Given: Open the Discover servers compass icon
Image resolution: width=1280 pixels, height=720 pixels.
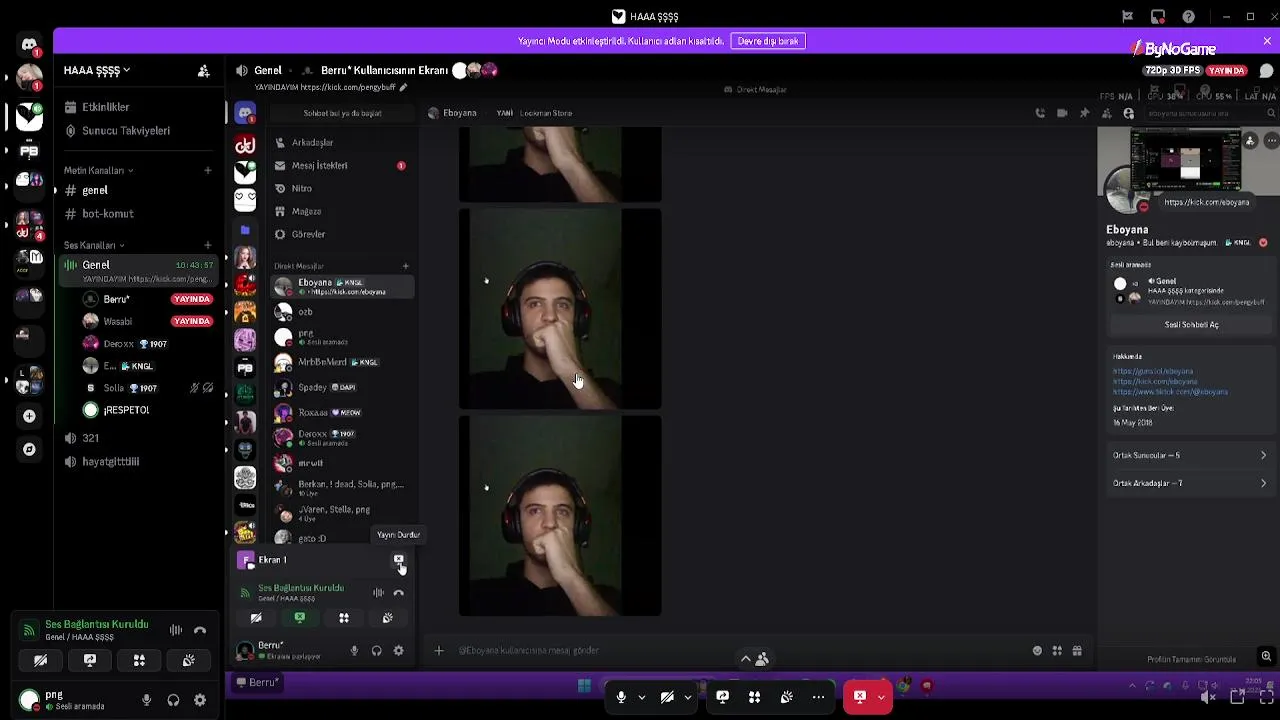Looking at the screenshot, I should 29,449.
